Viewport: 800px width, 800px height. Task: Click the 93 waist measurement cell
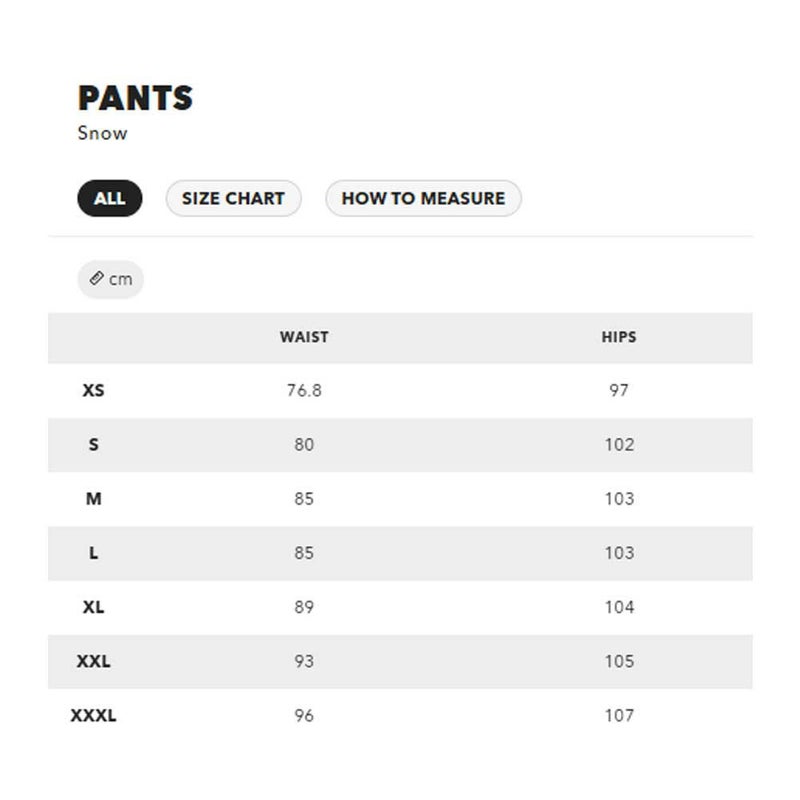coord(304,661)
